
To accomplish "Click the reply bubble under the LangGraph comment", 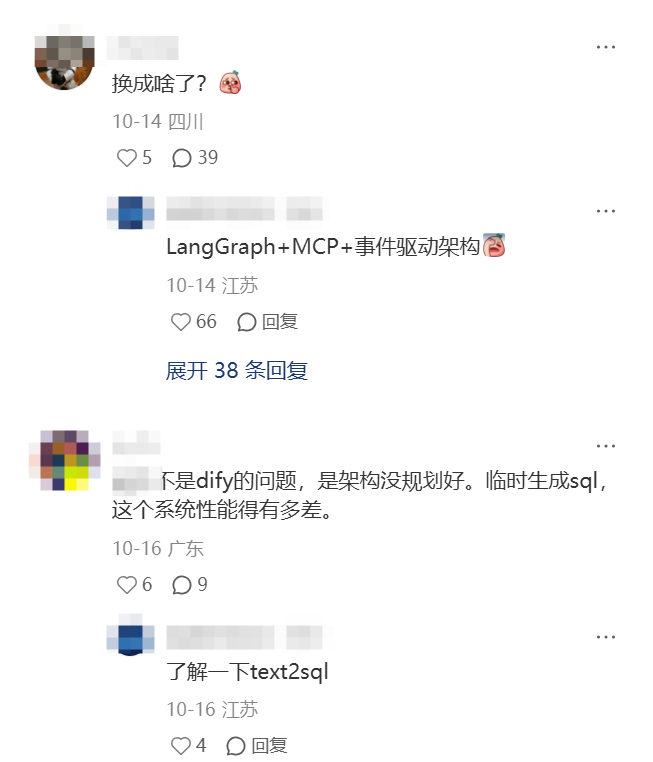I will 247,322.
